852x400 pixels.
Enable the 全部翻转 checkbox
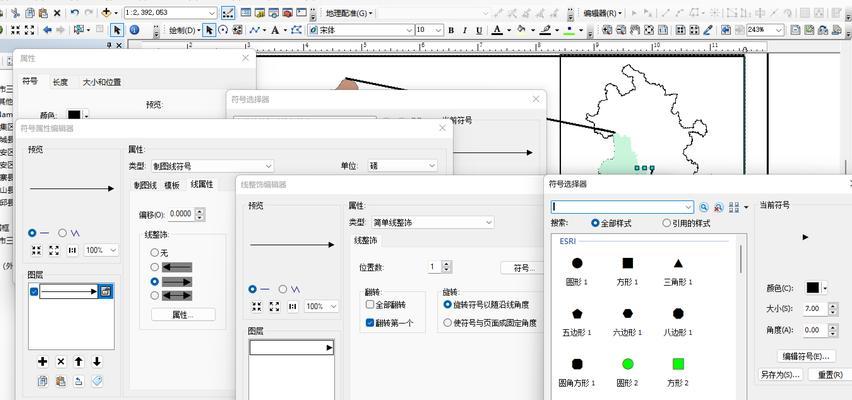click(370, 304)
